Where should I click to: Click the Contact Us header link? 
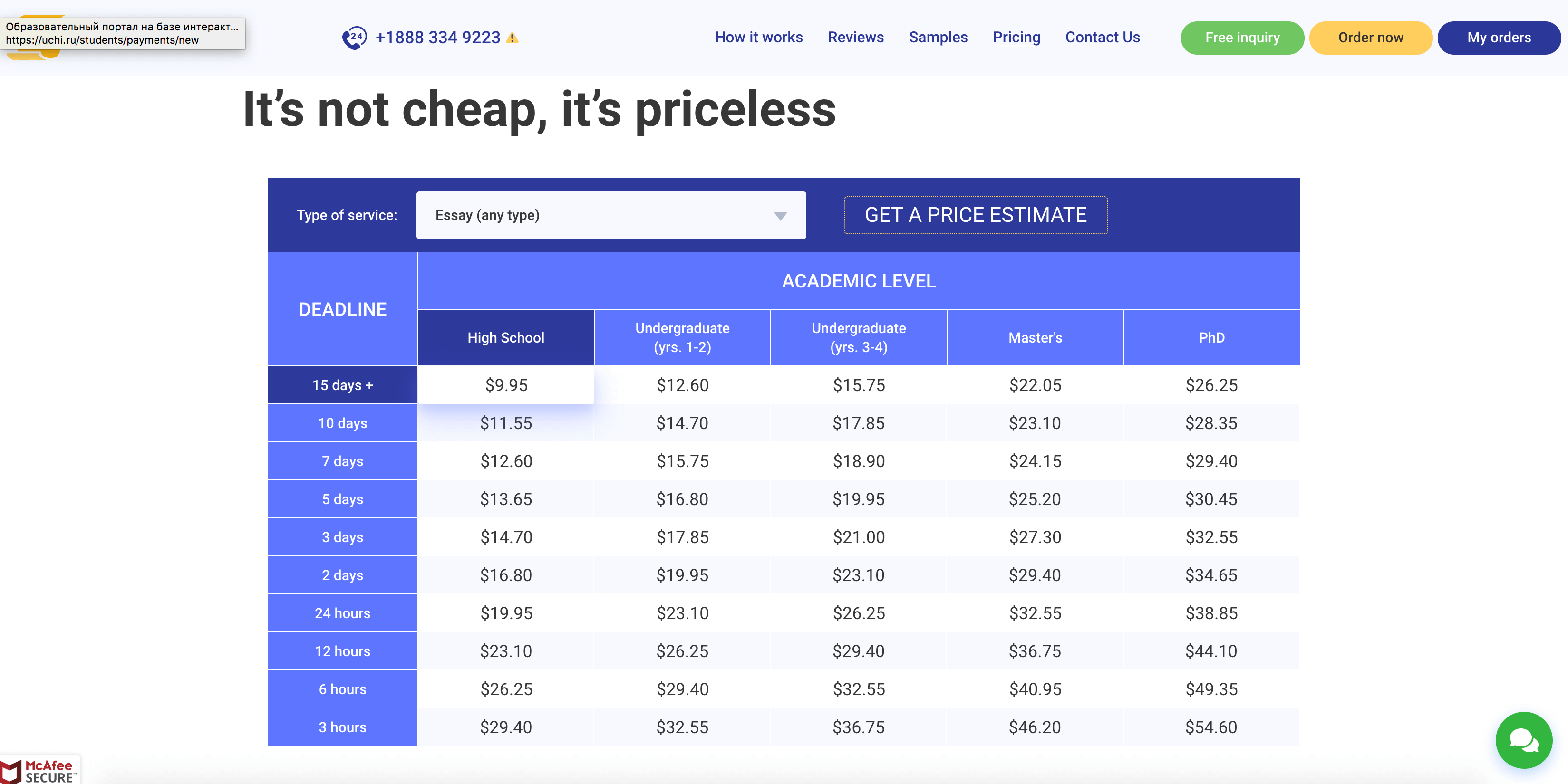pos(1102,38)
